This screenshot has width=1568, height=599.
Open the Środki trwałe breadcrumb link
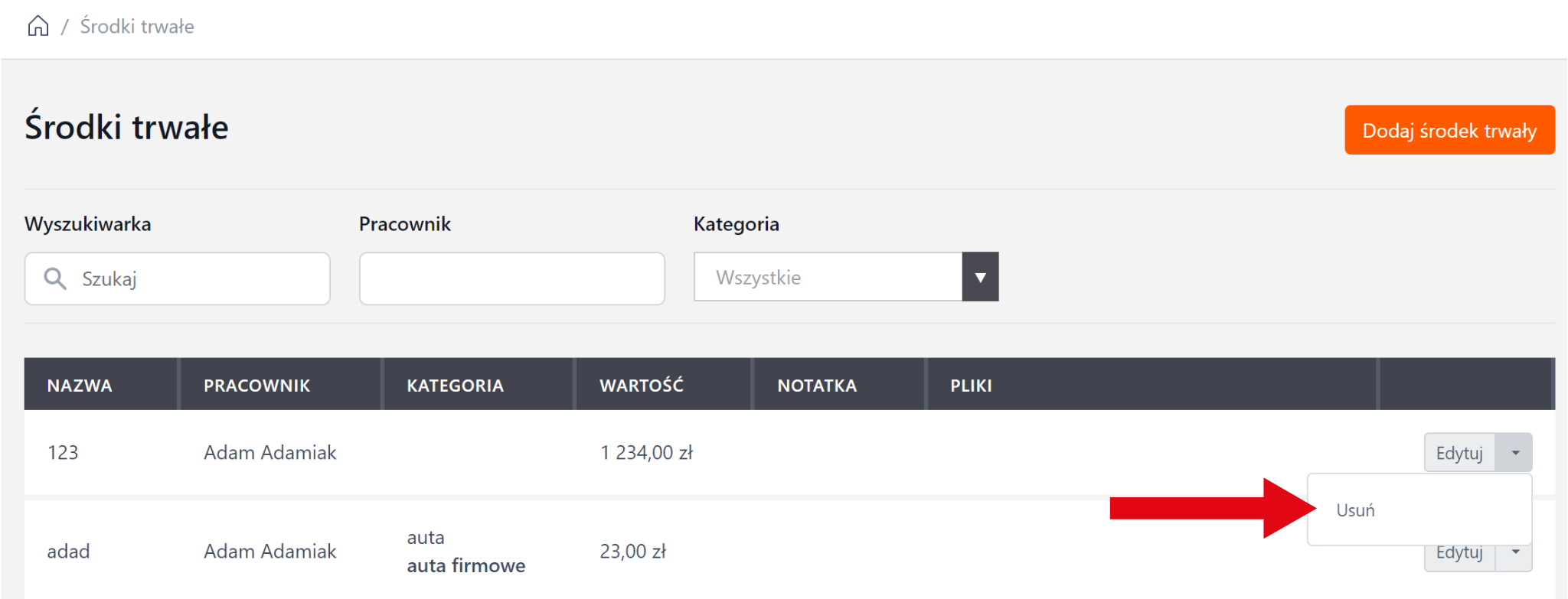tap(137, 27)
